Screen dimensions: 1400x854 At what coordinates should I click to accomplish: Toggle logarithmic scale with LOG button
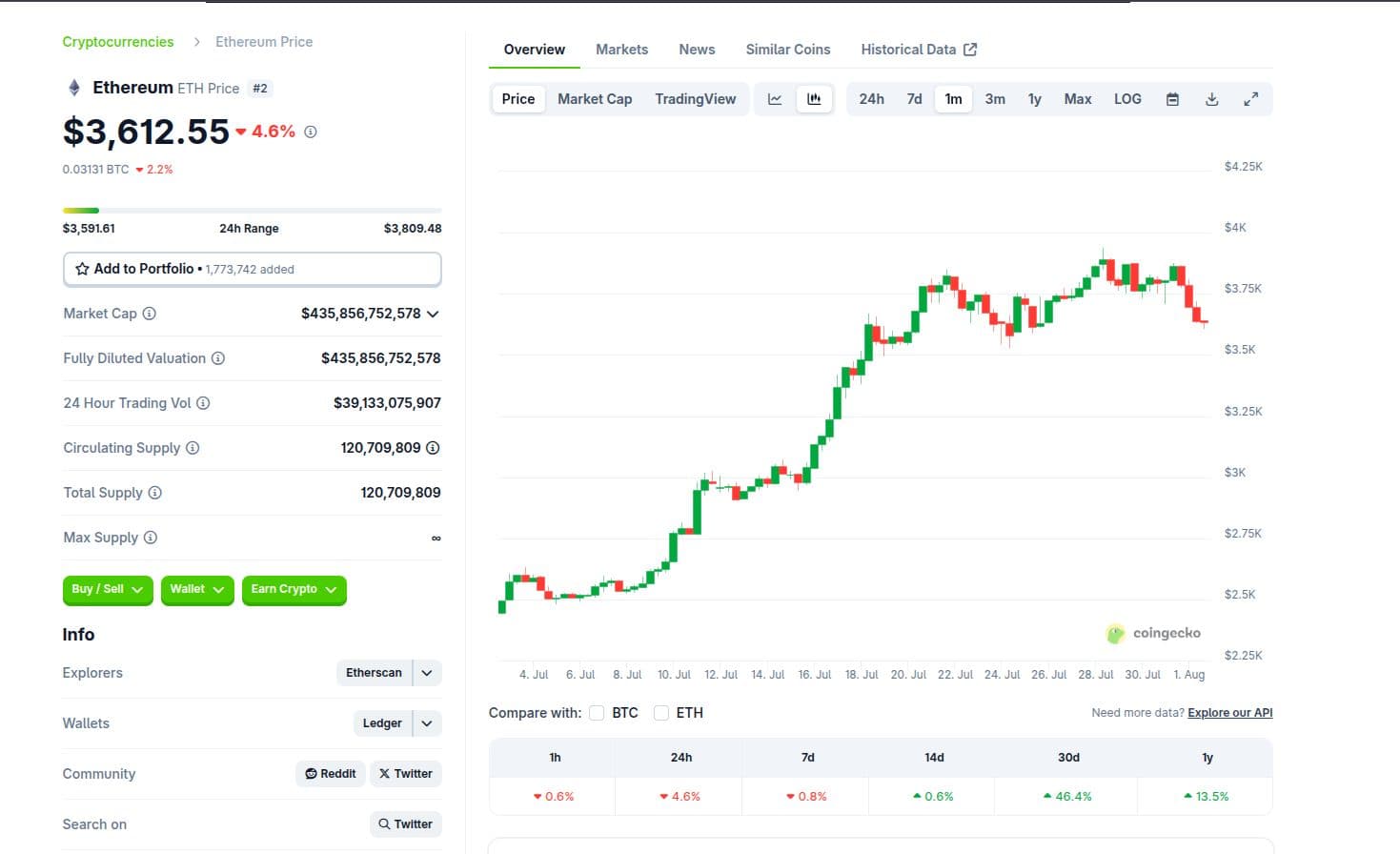[x=1126, y=98]
